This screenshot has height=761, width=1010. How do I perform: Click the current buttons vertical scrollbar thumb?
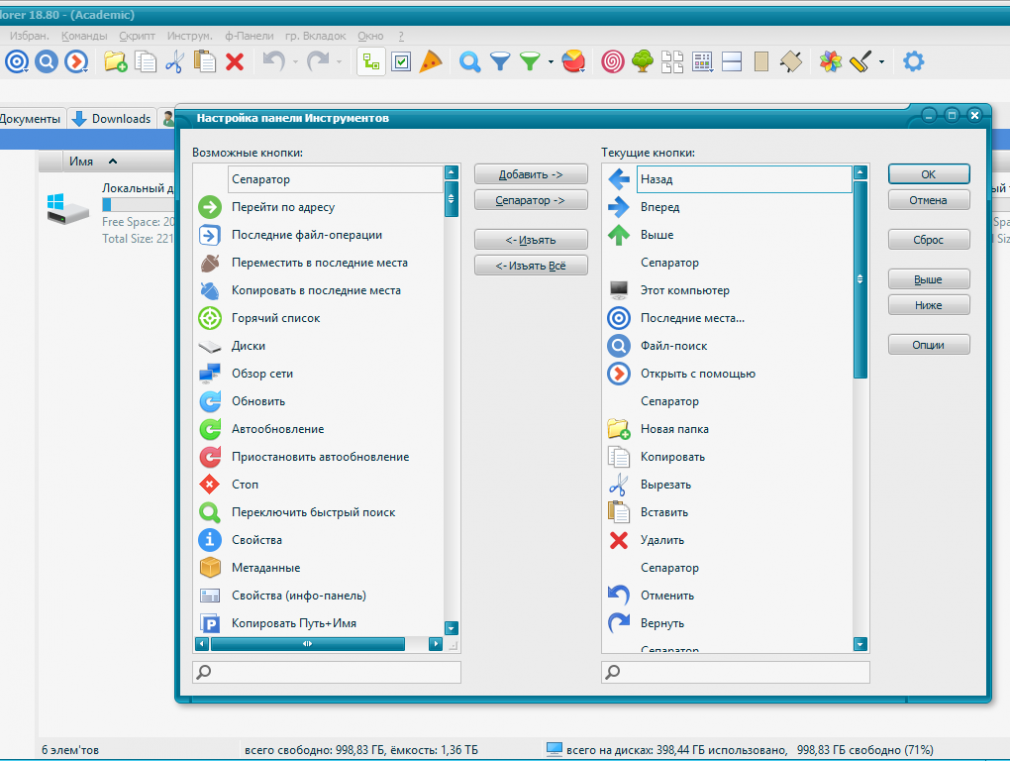tap(860, 279)
